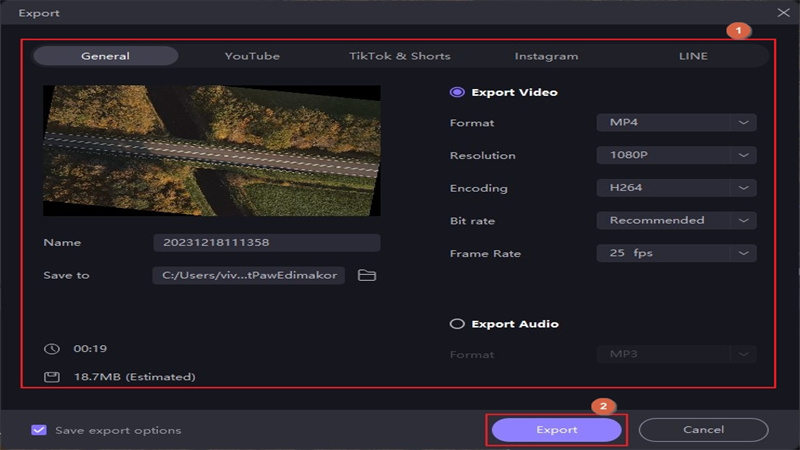
Task: Click the Encoding label
Action: click(479, 188)
